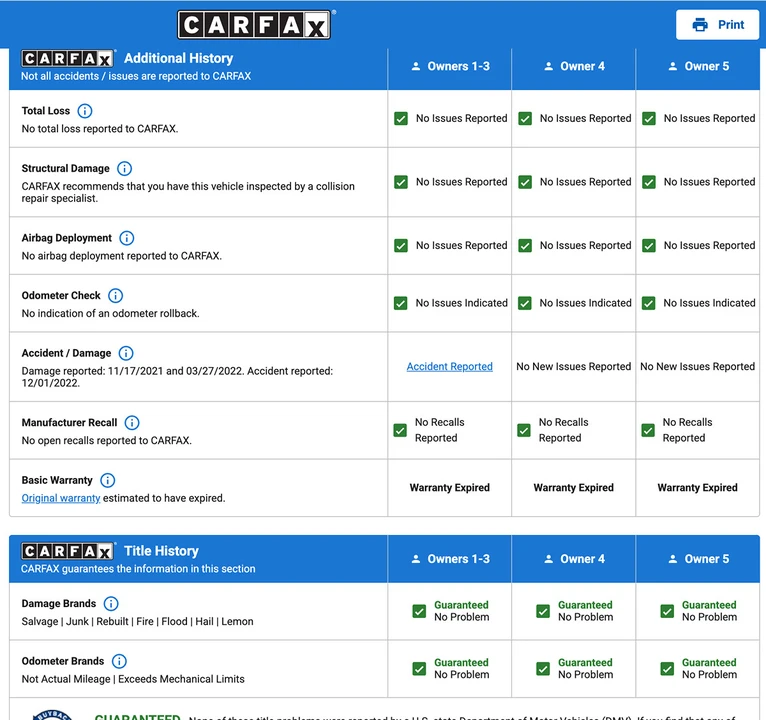Click Structural Damage check mark for Owners 1-3

pos(401,182)
